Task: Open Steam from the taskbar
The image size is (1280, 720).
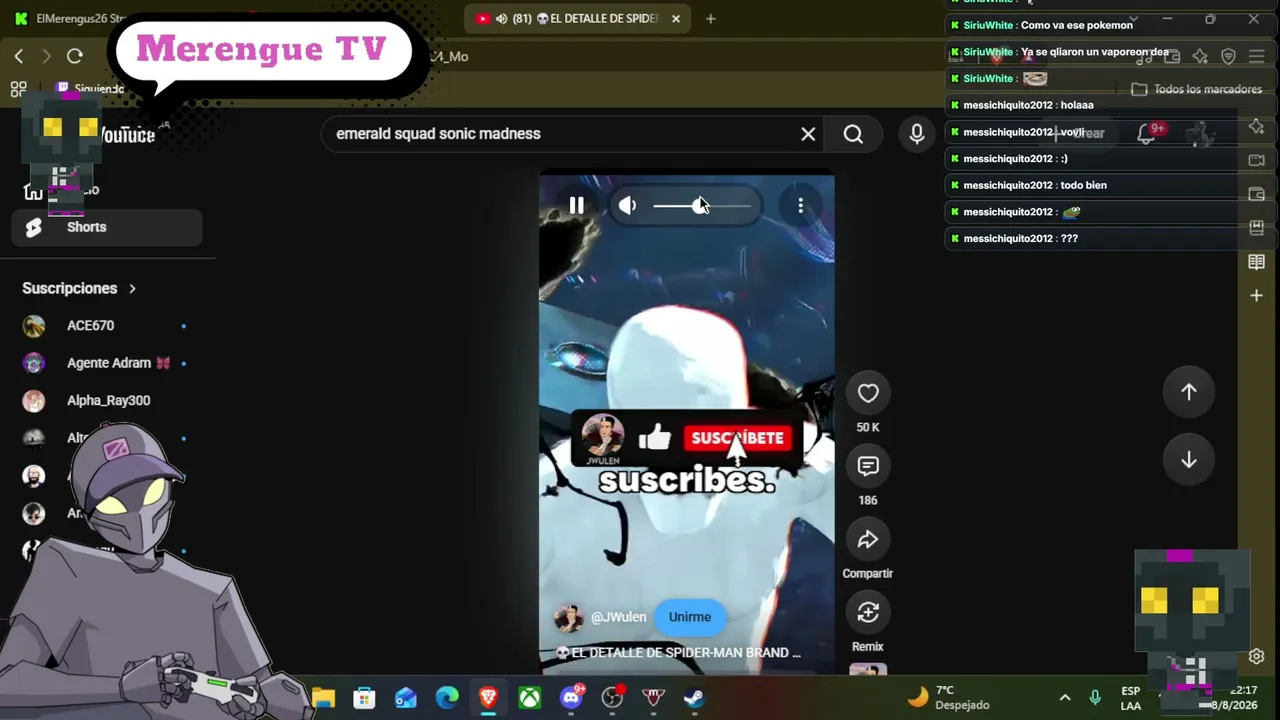Action: tap(694, 697)
